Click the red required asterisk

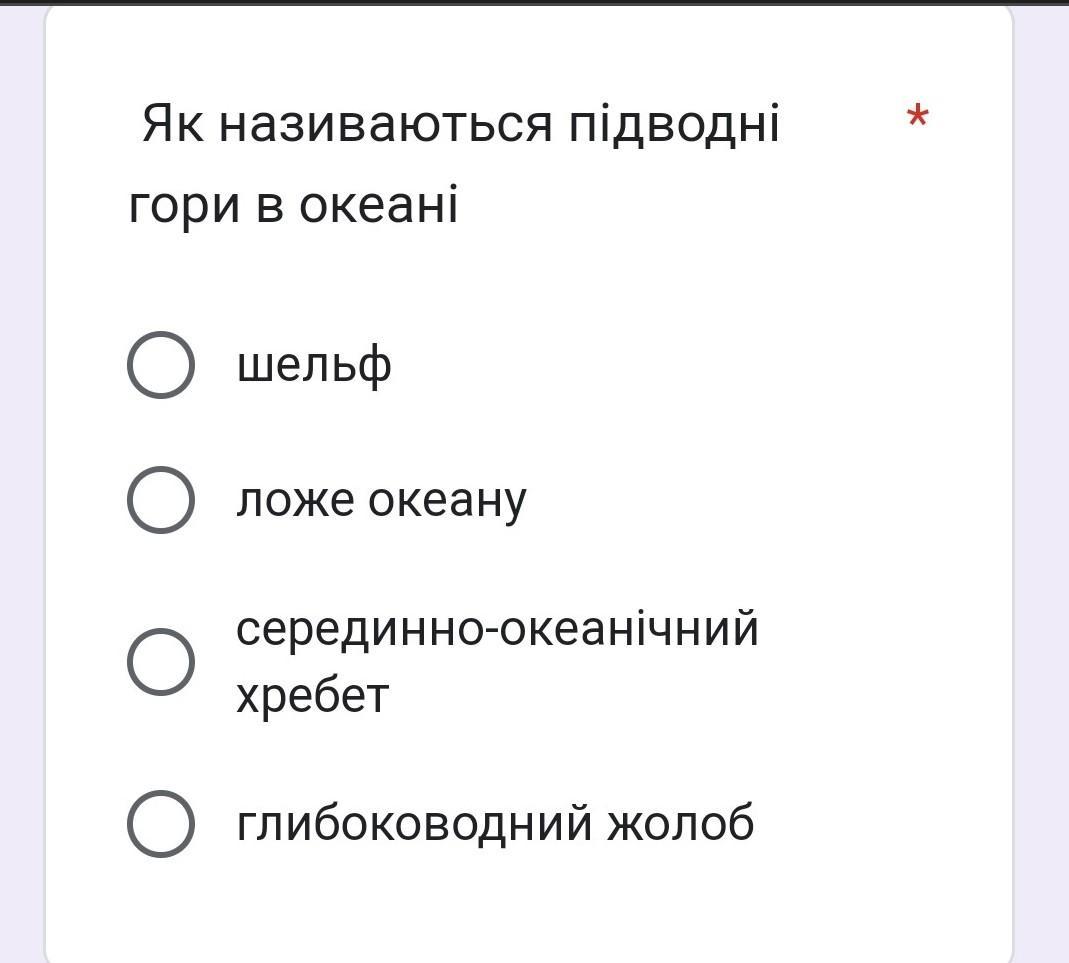click(918, 117)
